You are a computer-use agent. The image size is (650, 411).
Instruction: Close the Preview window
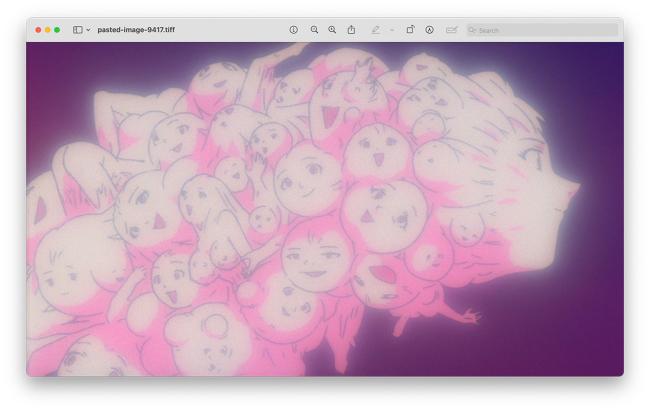tap(38, 30)
